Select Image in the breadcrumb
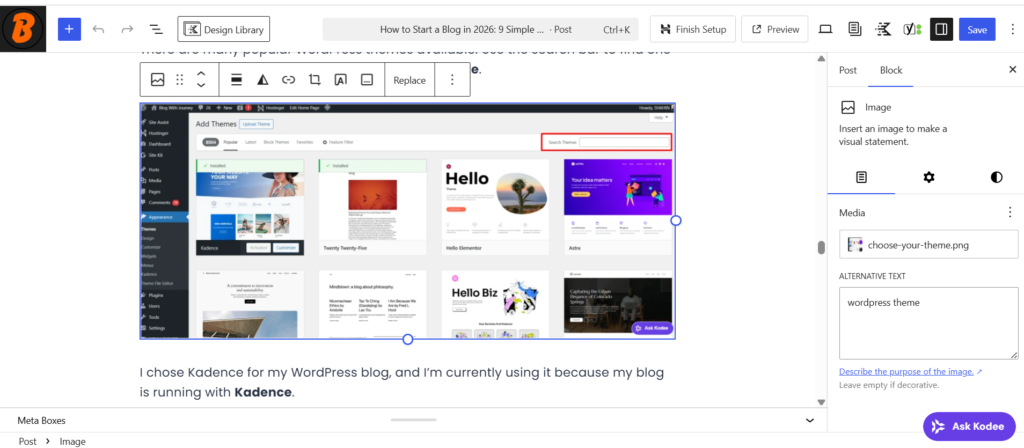 tap(72, 441)
